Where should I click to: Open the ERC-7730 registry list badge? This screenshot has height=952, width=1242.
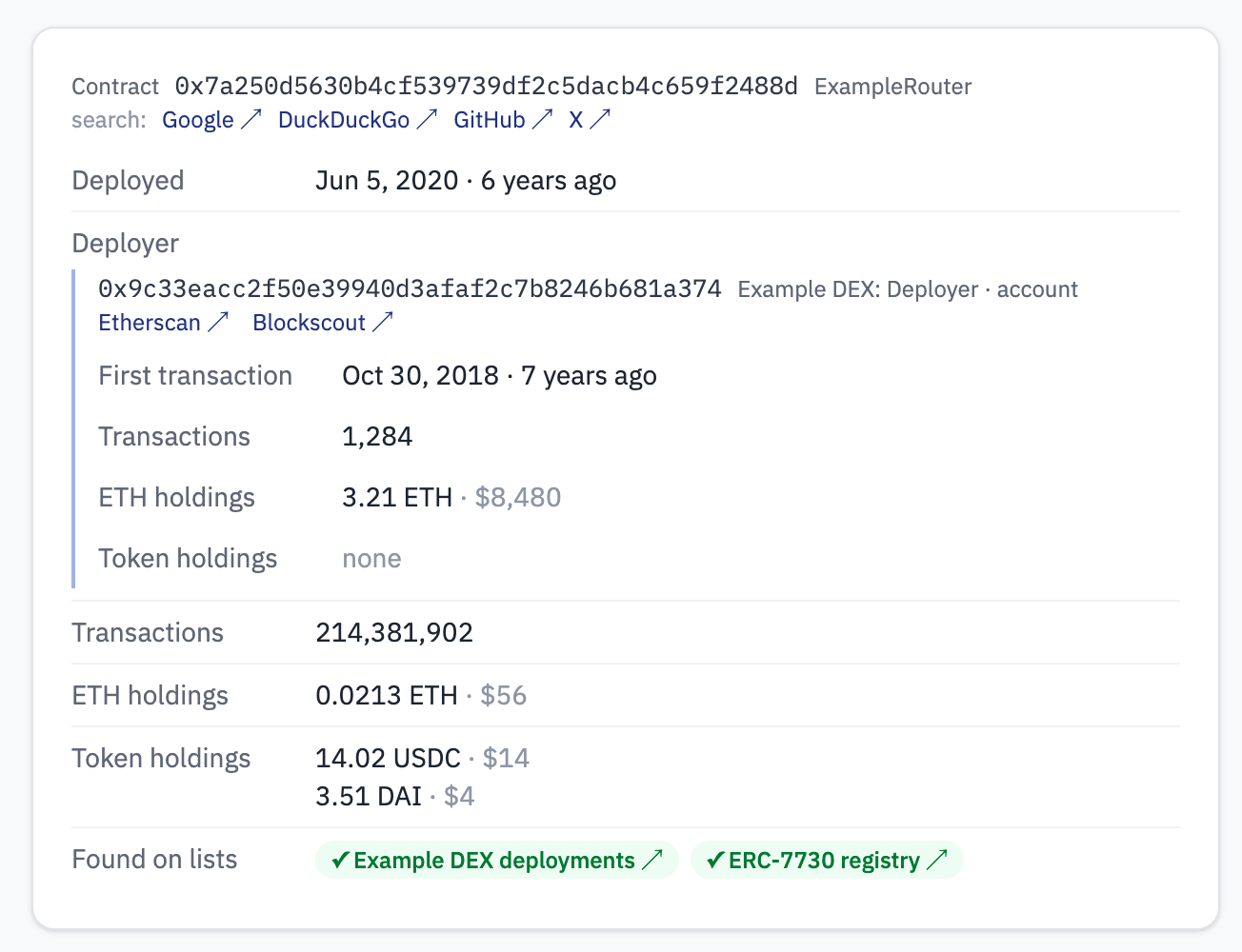(827, 861)
